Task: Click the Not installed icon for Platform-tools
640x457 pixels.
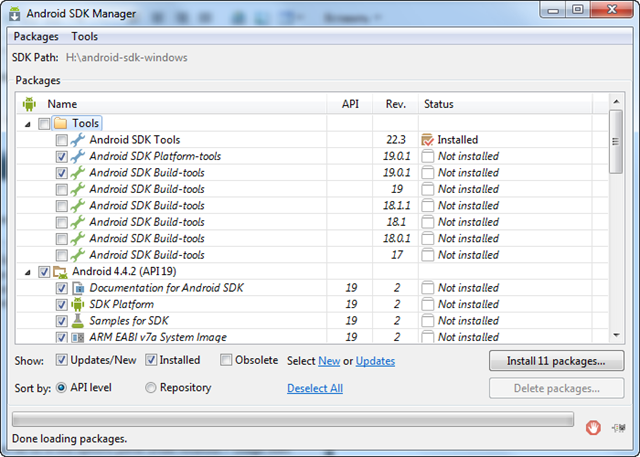Action: coord(427,156)
